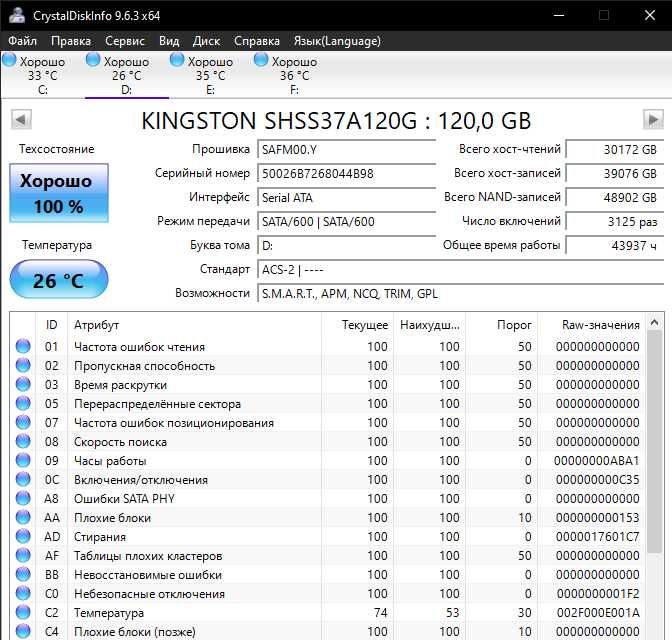
Task: Click the Возможности field S.M.A.R.T., APM, NCQ
Action: tap(460, 294)
